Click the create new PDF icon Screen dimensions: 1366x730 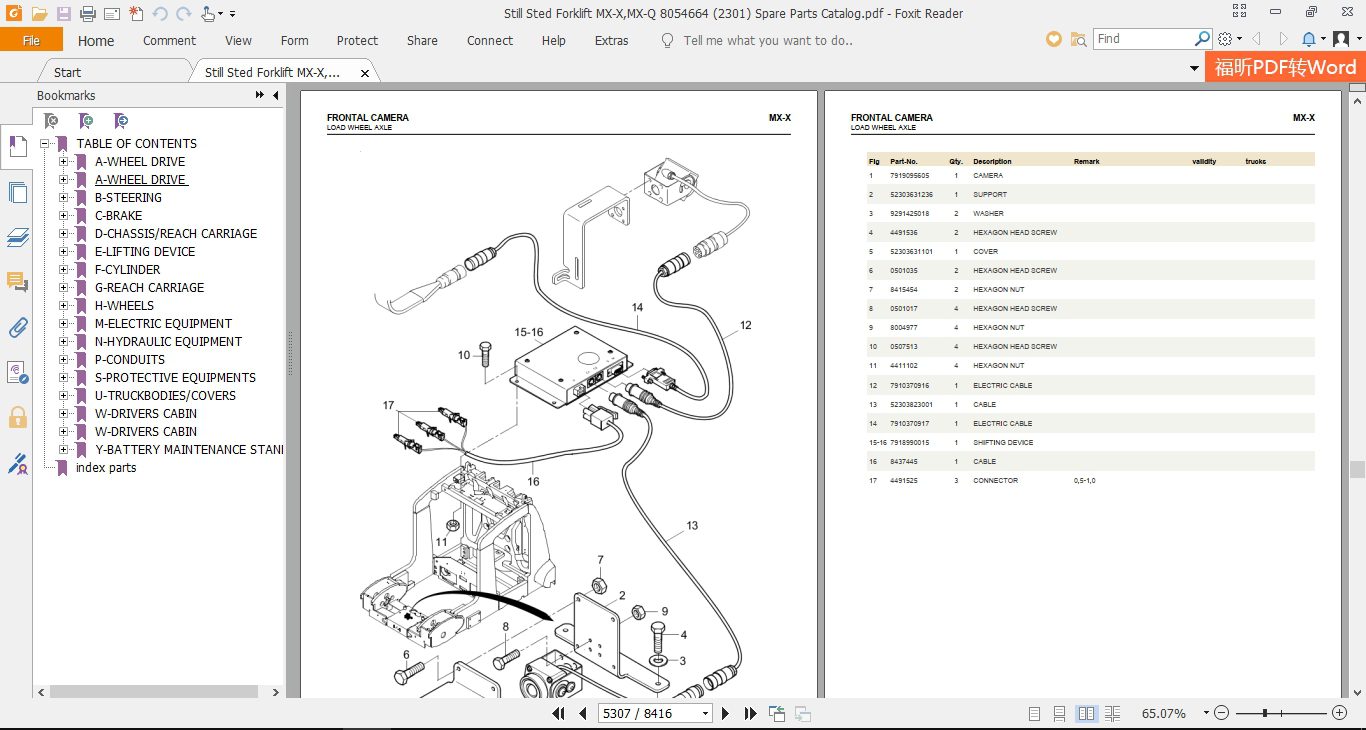click(x=135, y=14)
